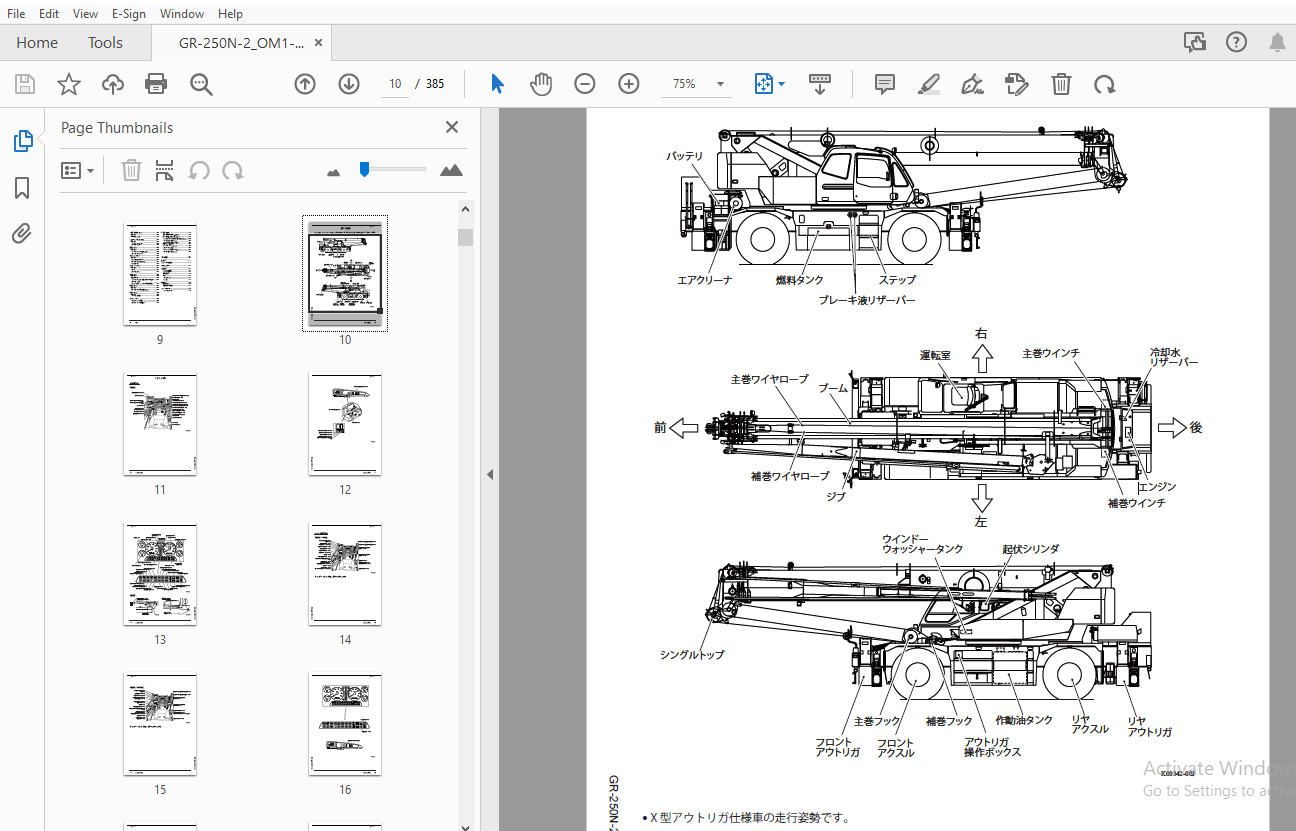
Task: Switch to the Tools tab
Action: coord(105,42)
